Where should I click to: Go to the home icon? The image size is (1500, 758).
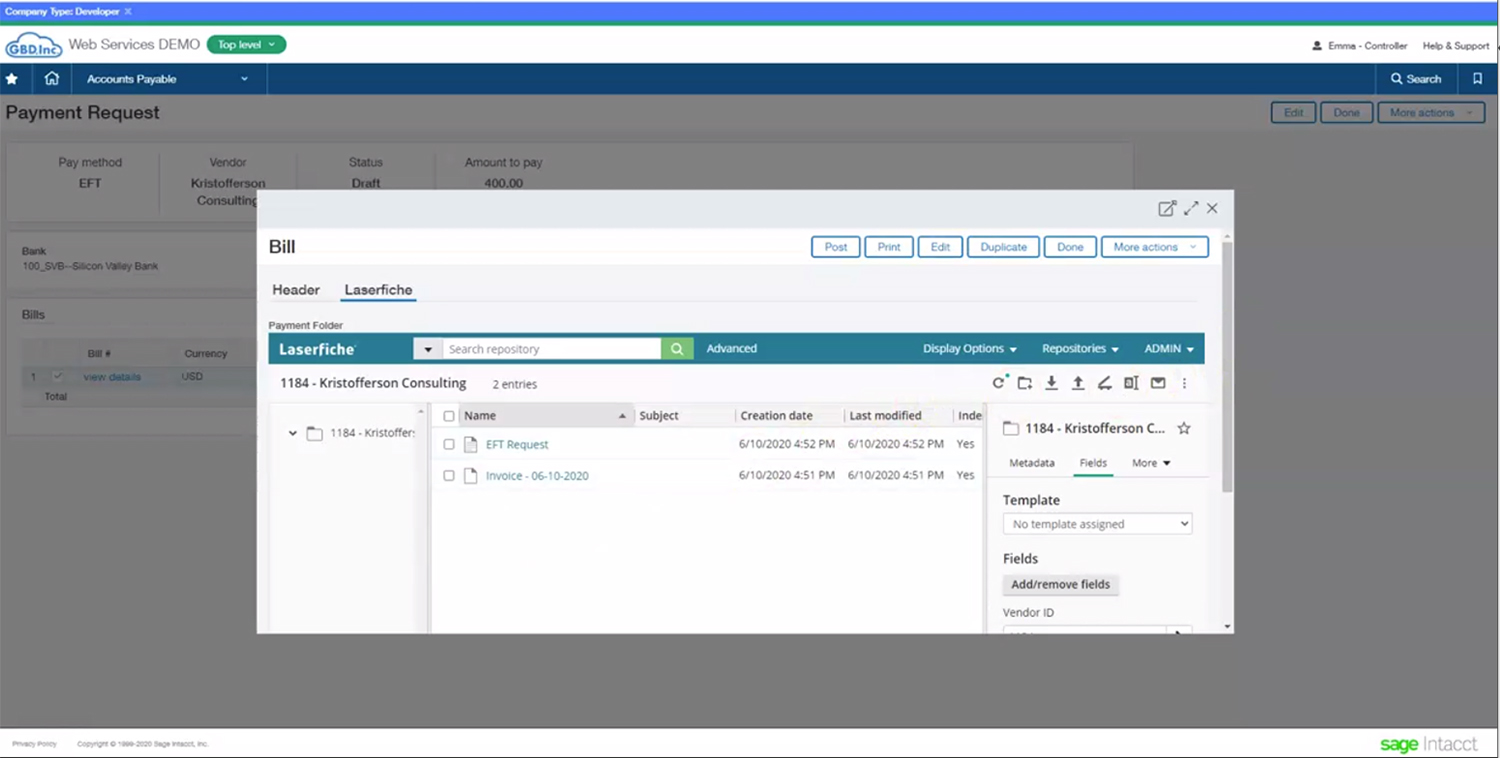pyautogui.click(x=52, y=79)
